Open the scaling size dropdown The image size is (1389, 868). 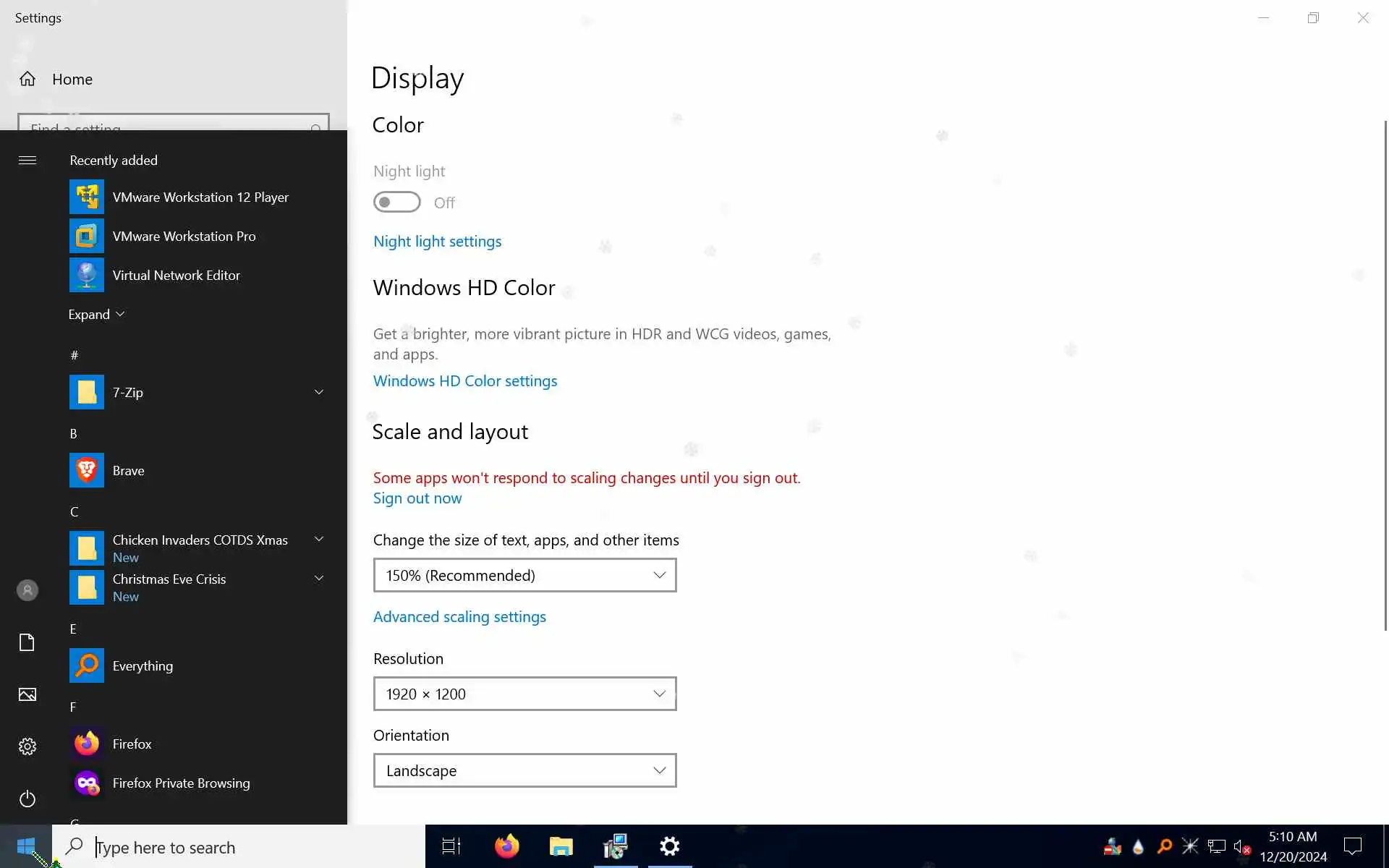click(x=524, y=576)
